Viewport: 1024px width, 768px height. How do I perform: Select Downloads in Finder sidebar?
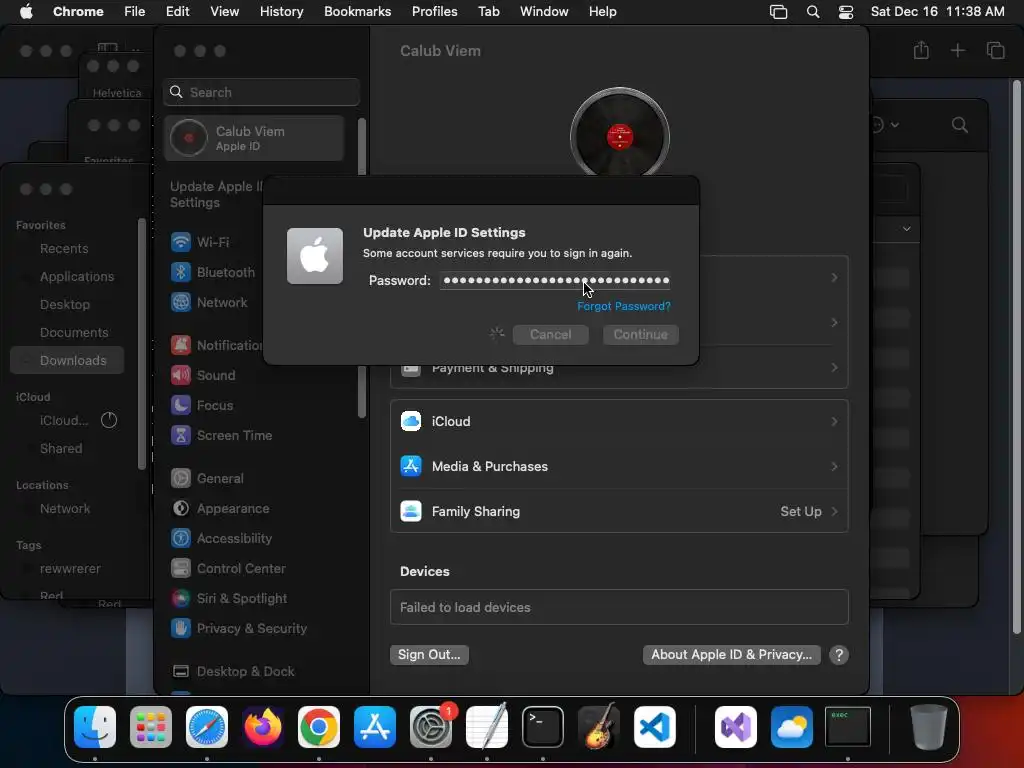(67, 360)
